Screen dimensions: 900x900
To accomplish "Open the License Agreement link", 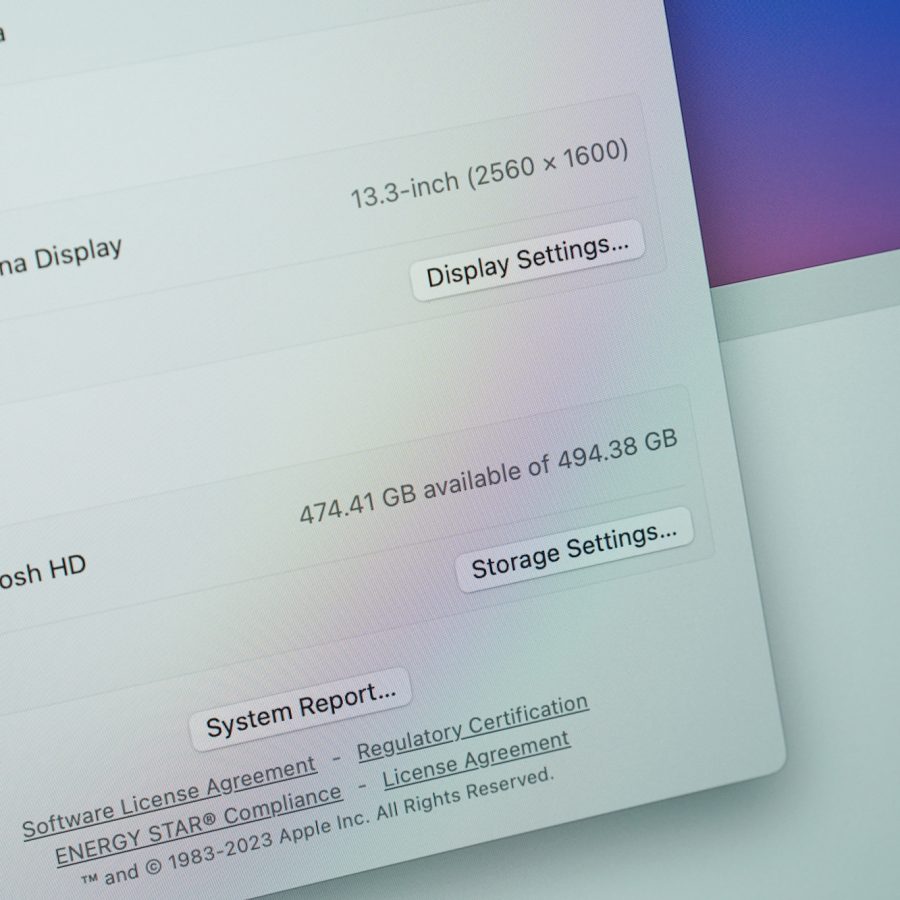I will coord(476,760).
